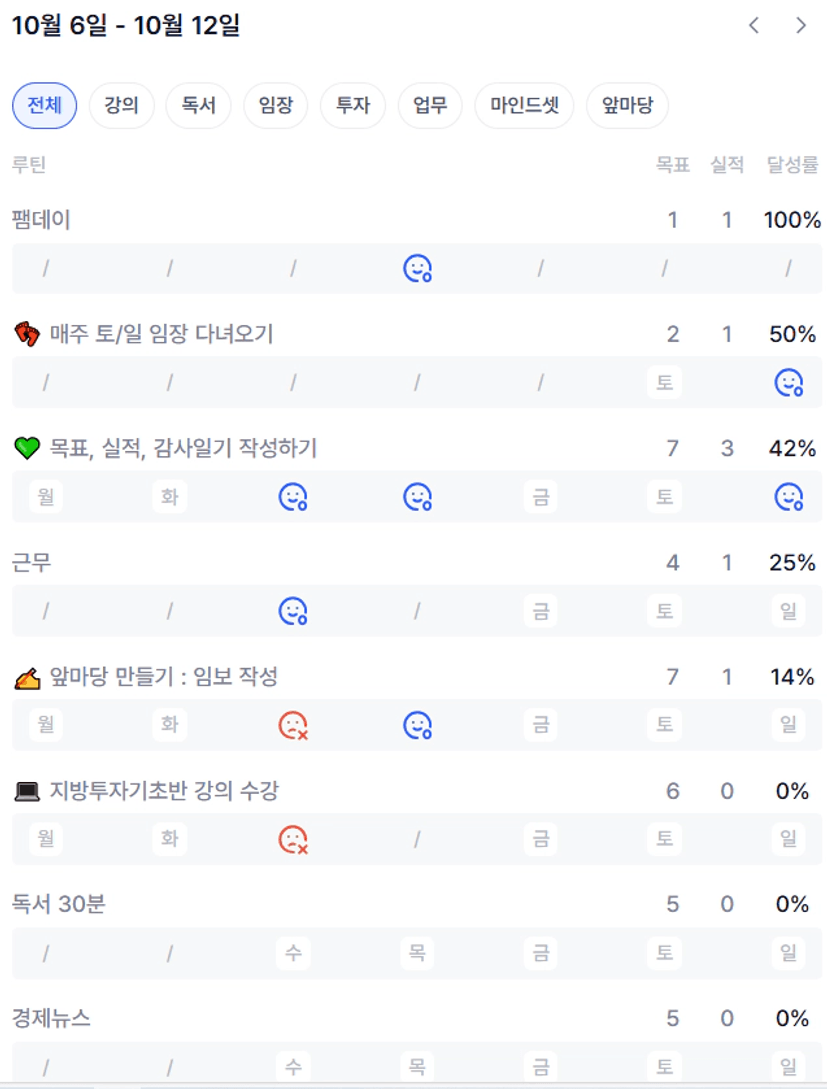
Task: Switch to the 강의 category tab
Action: click(x=121, y=105)
